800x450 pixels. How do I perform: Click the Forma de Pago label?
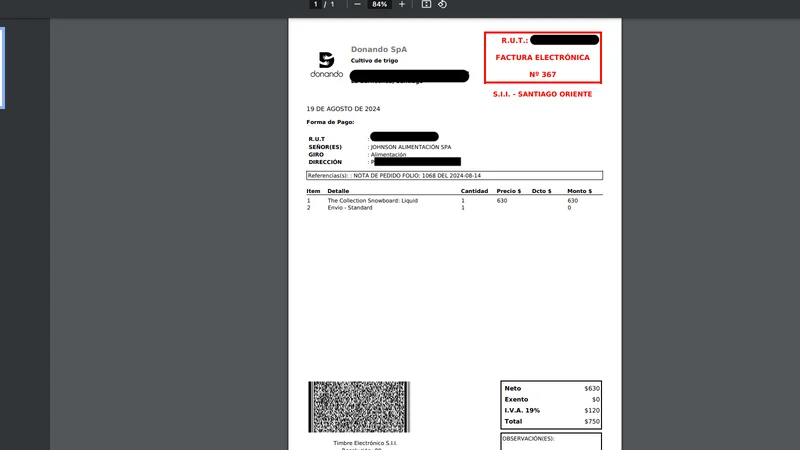[x=330, y=122]
